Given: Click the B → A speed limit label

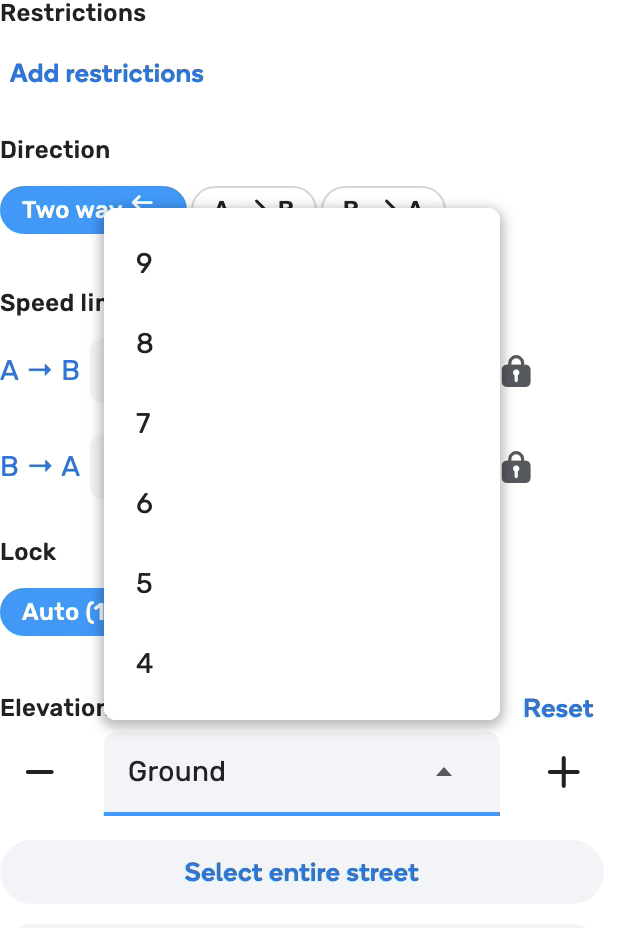Looking at the screenshot, I should click(x=40, y=467).
